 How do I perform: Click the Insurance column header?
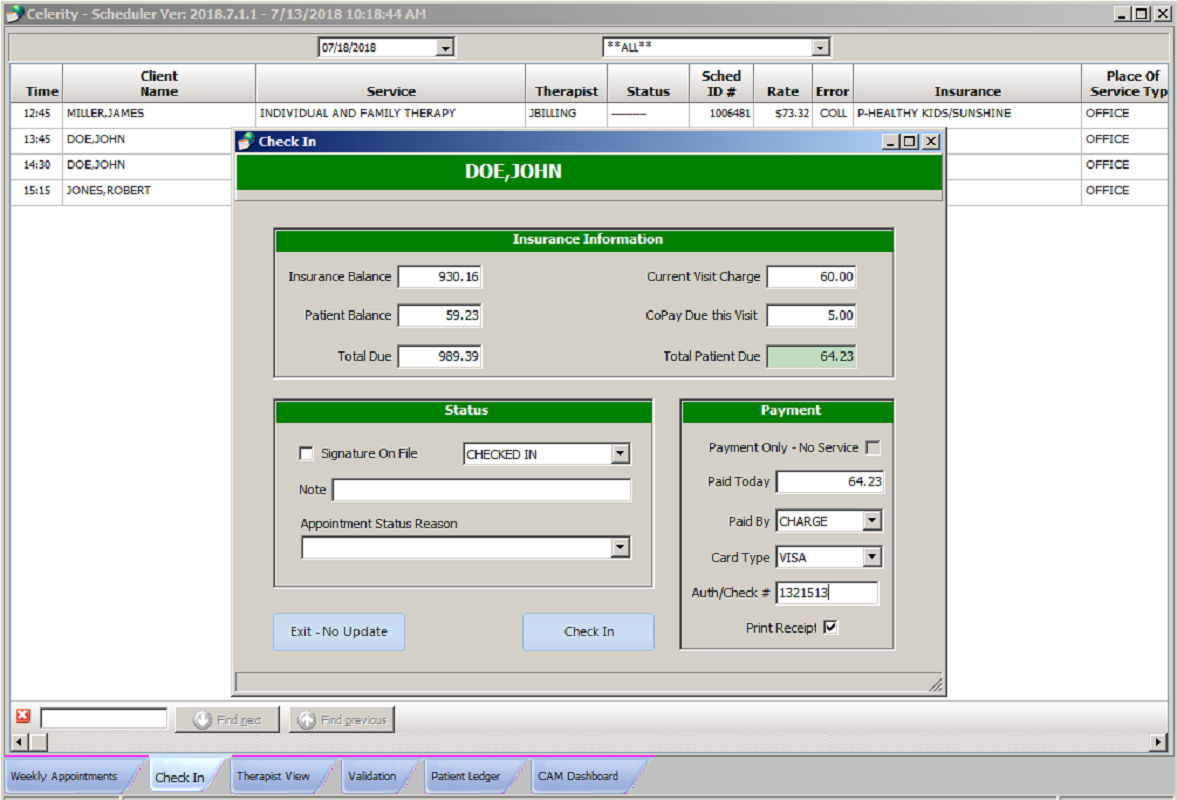click(967, 83)
